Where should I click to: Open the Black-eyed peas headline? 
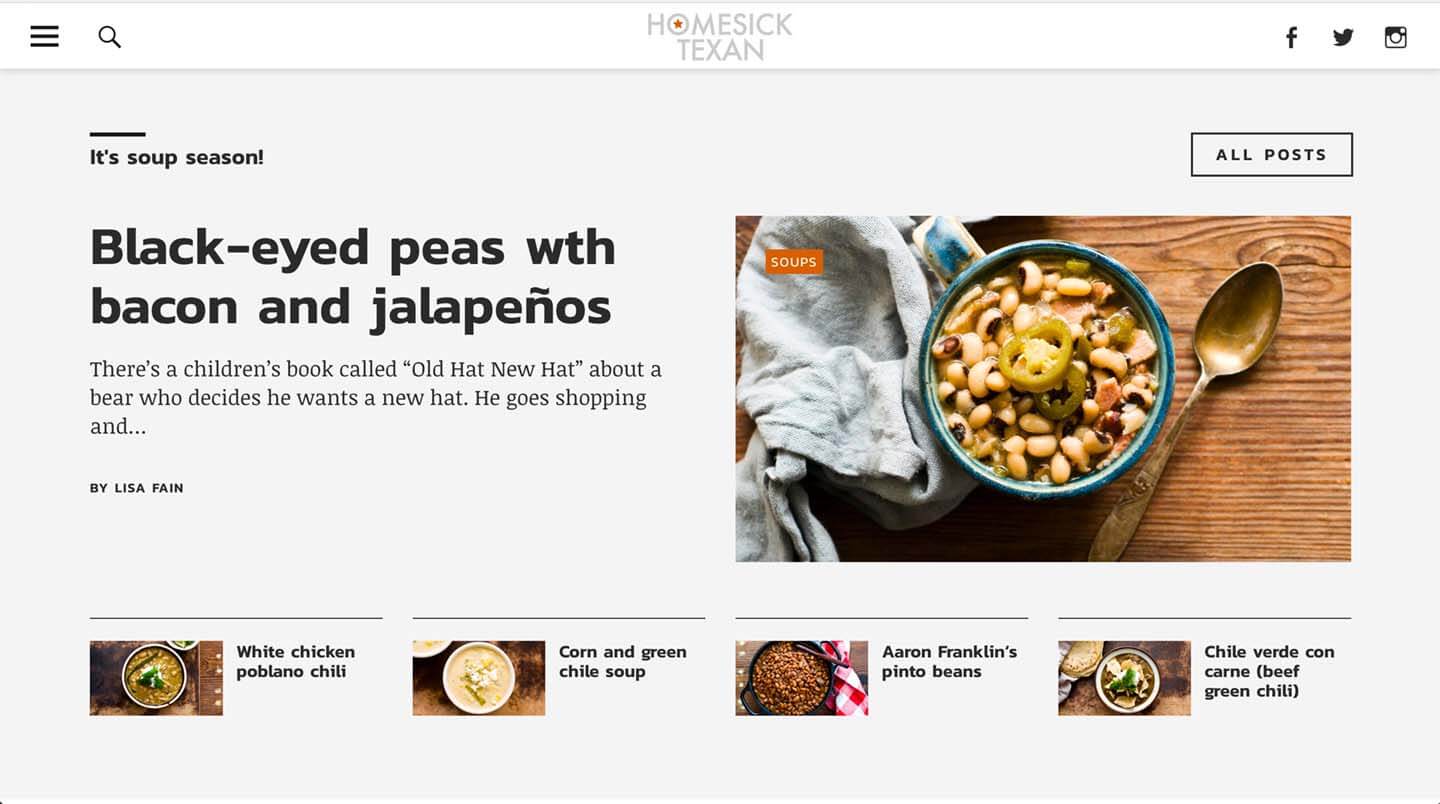coord(352,277)
